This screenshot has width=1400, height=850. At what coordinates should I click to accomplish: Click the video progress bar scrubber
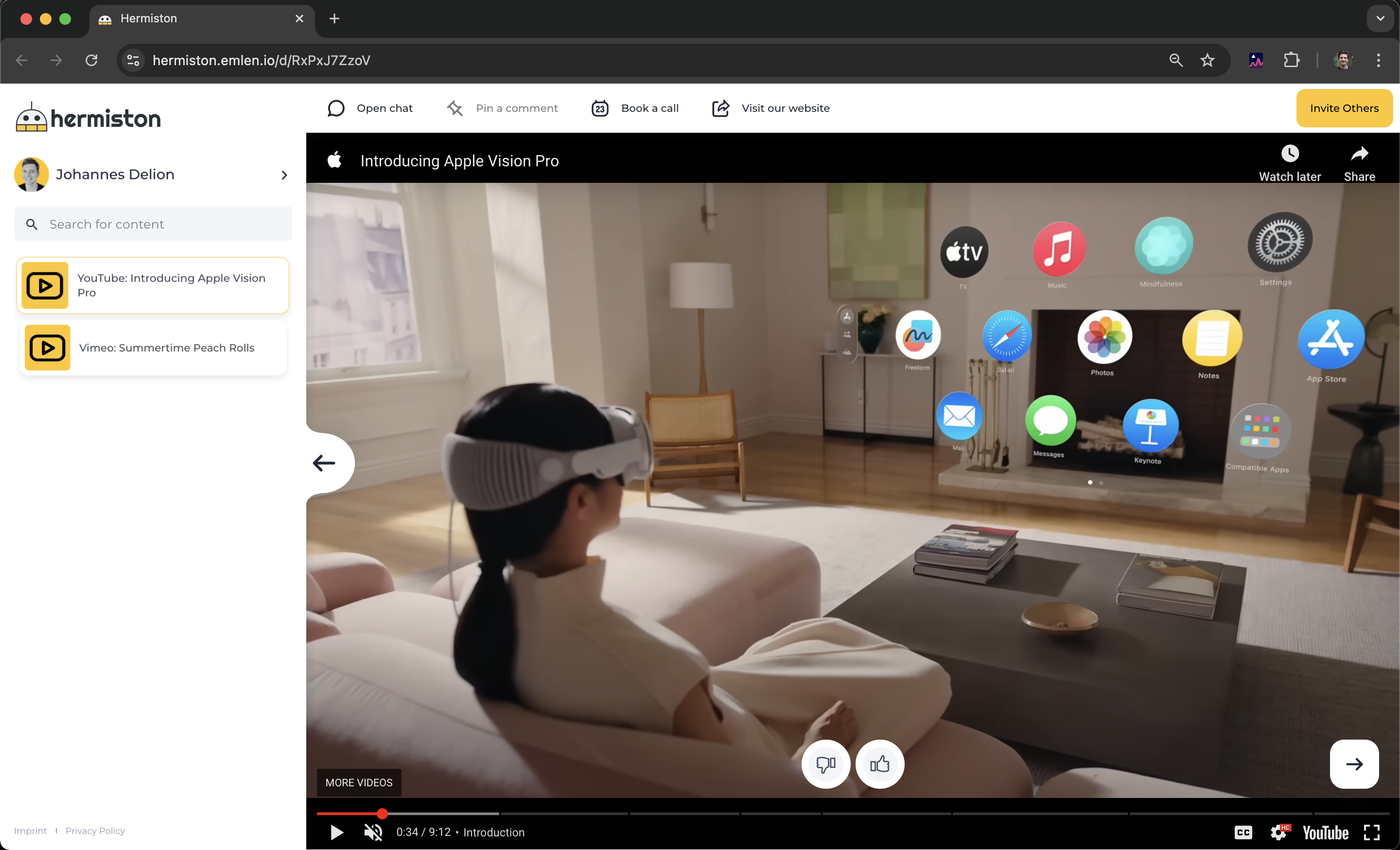[x=383, y=814]
